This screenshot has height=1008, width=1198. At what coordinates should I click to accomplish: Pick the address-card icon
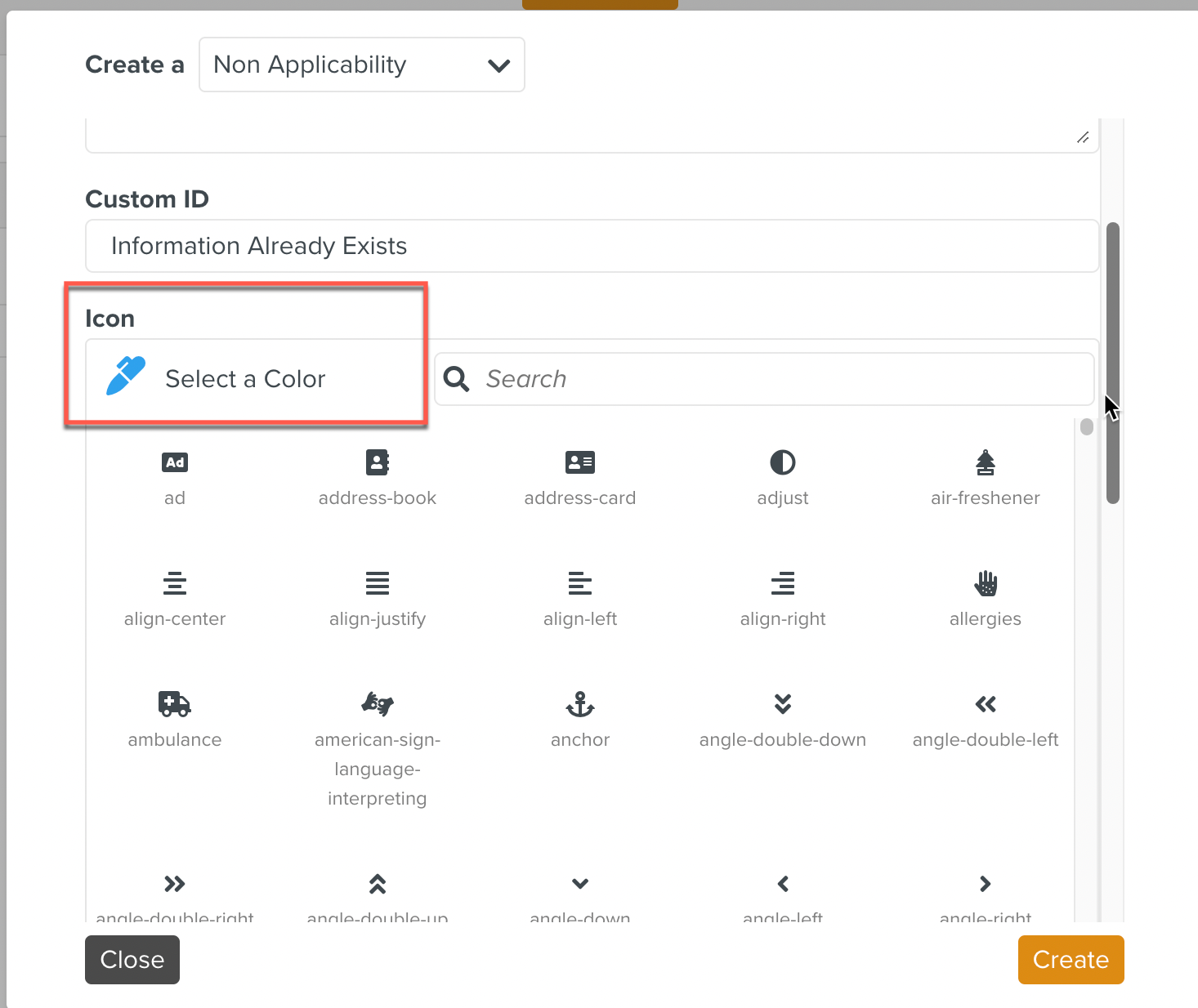point(579,463)
